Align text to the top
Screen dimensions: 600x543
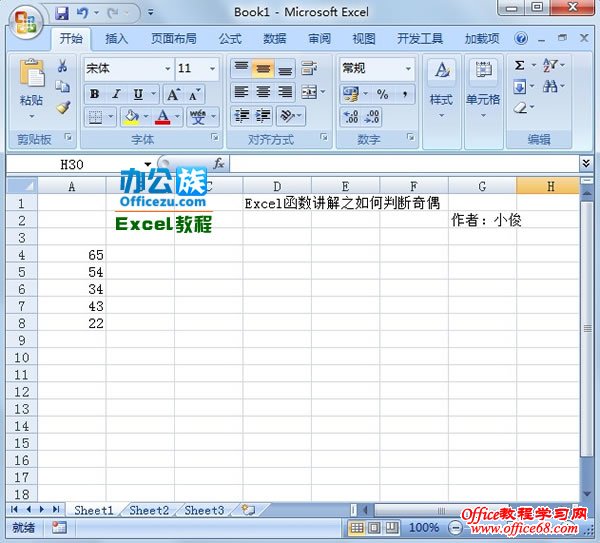point(241,68)
